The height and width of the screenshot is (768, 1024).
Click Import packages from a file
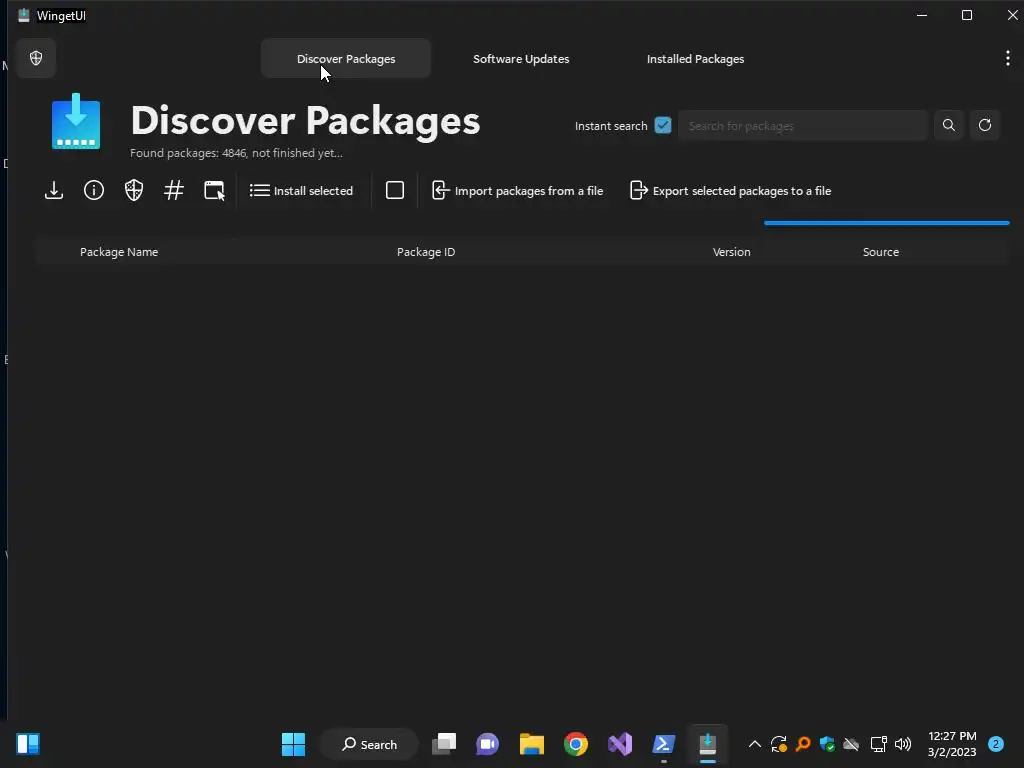click(517, 190)
